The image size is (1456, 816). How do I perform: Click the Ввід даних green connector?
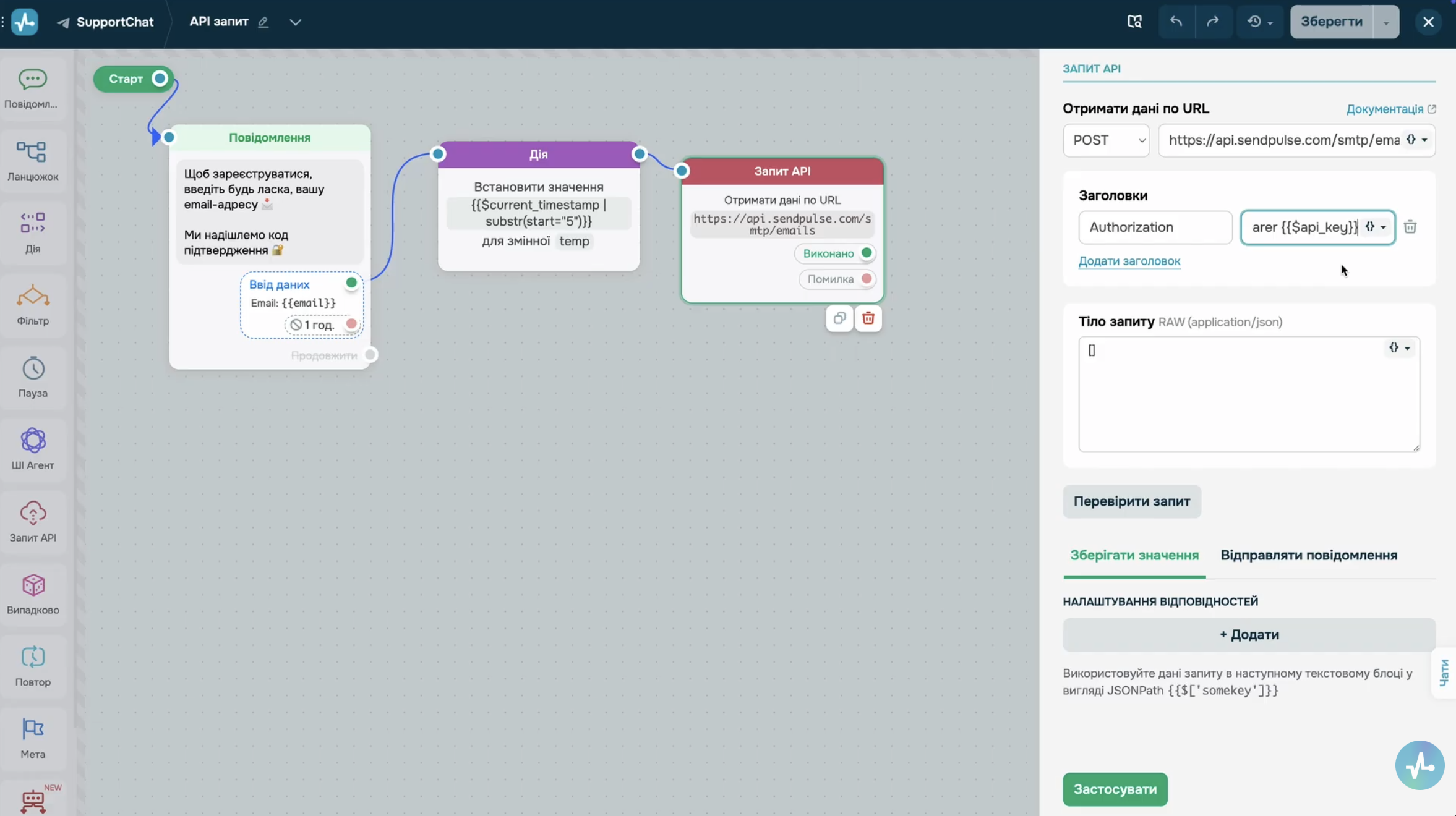point(351,283)
